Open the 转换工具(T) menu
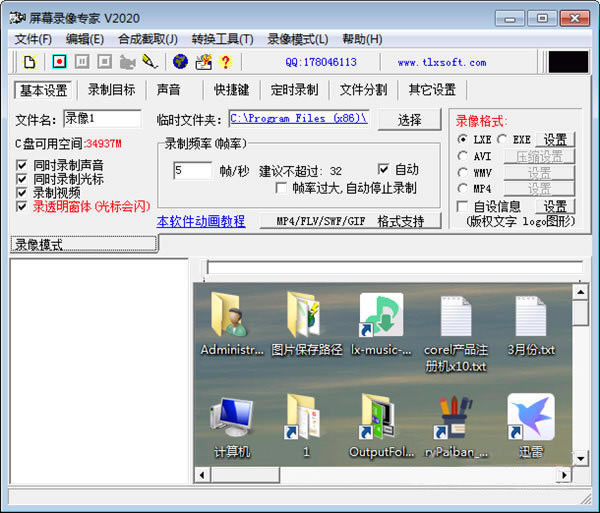This screenshot has height=513, width=600. pos(222,39)
